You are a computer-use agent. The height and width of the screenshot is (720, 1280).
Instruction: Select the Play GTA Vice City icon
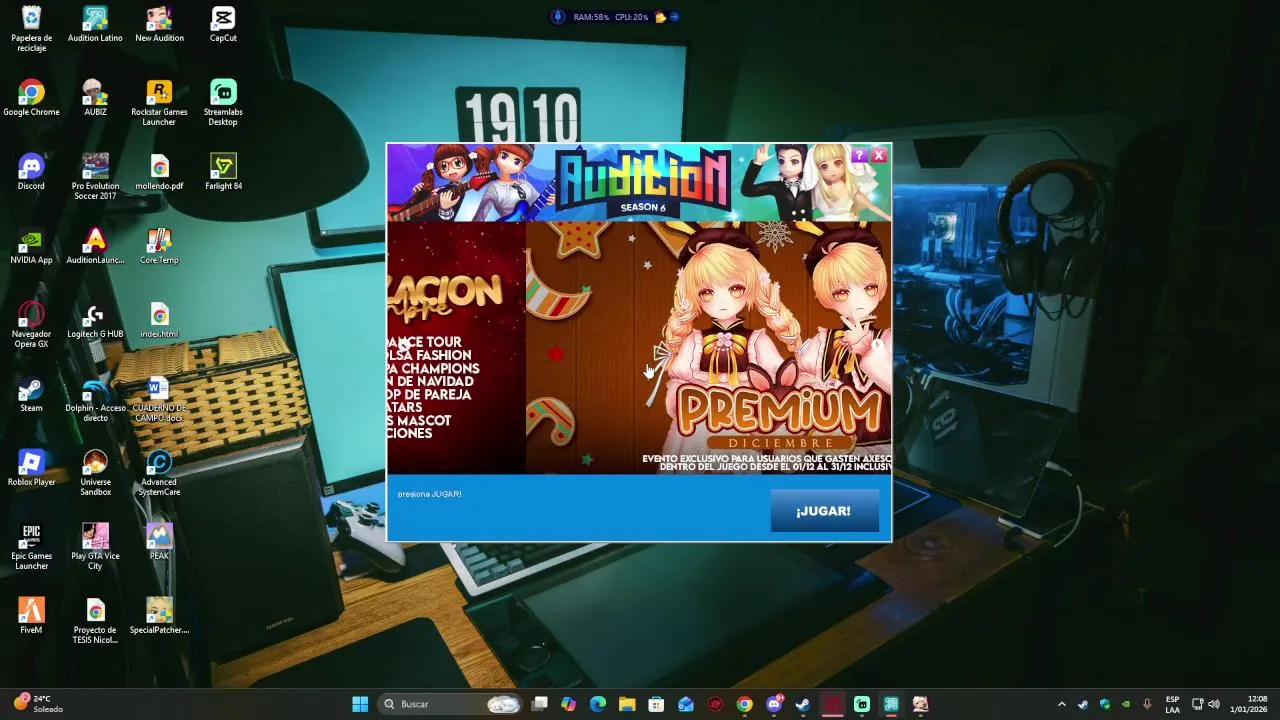(x=95, y=547)
